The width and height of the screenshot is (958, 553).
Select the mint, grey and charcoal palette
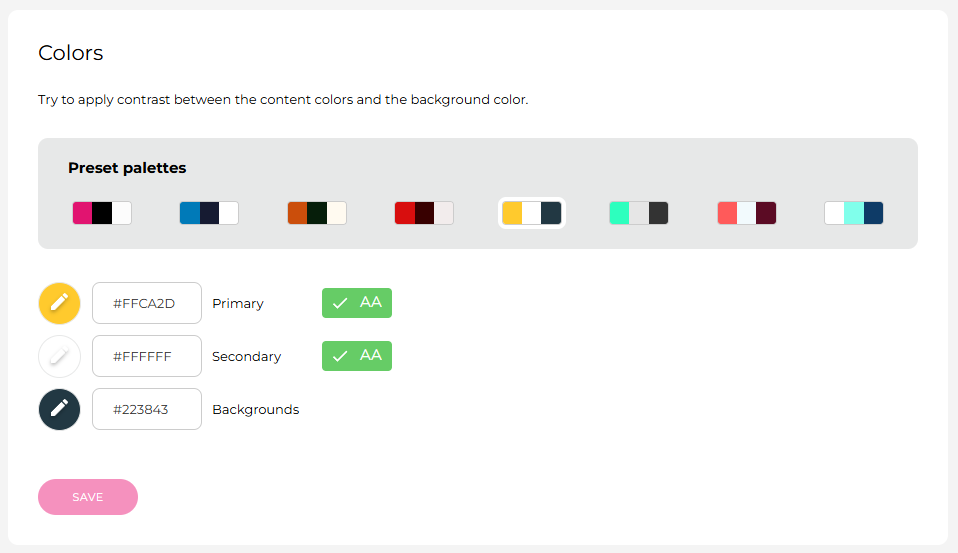[639, 213]
